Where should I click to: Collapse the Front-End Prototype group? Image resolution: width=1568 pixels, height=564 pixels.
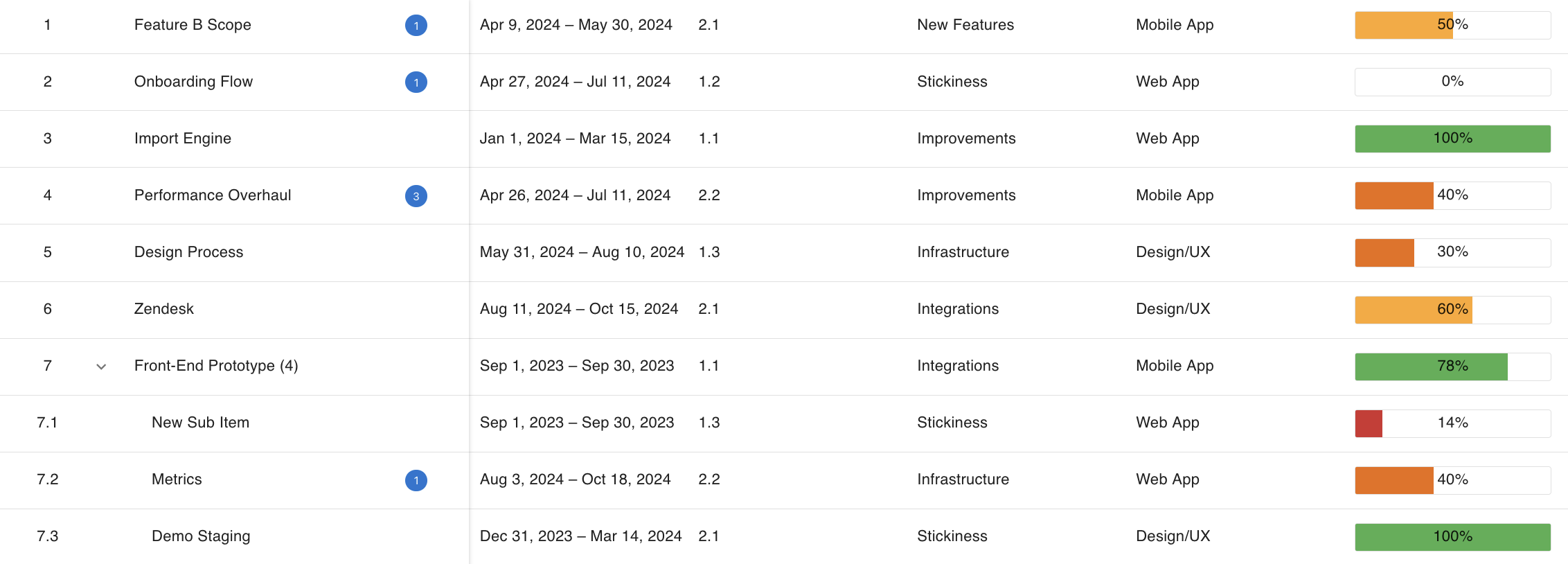[x=101, y=367]
